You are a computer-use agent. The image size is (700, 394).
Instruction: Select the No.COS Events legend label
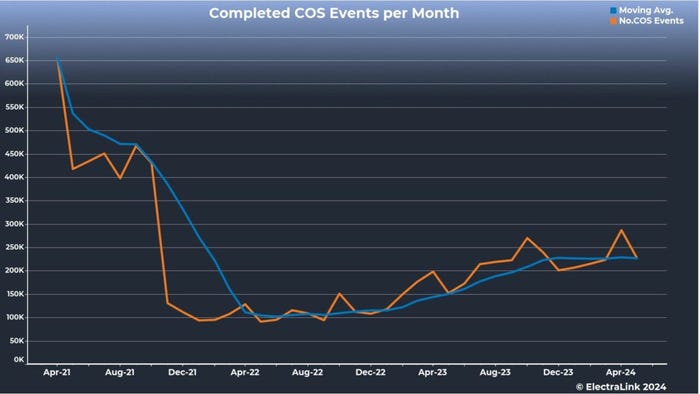coord(651,21)
